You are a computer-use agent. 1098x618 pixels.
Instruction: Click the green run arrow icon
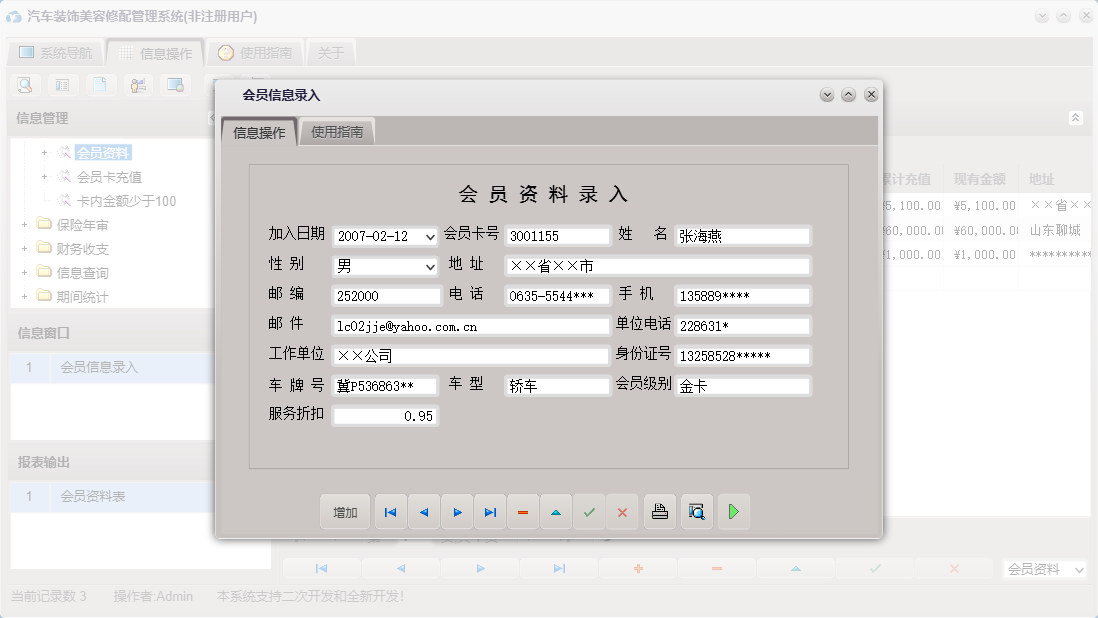(x=733, y=512)
